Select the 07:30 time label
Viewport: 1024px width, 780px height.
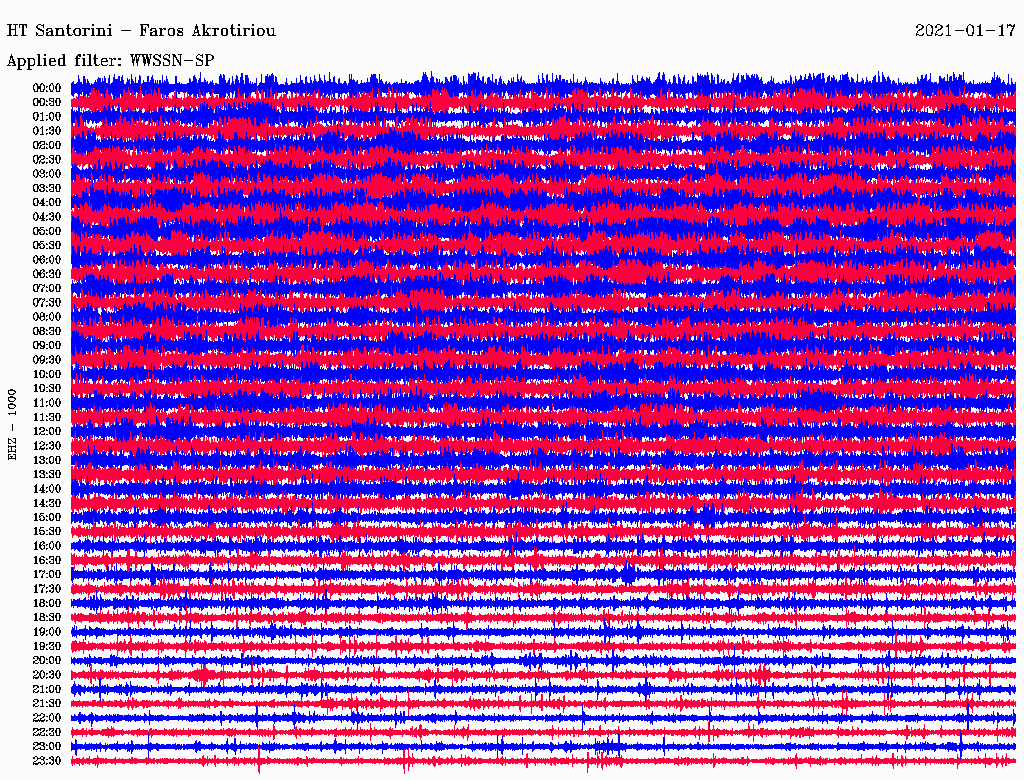(x=47, y=302)
